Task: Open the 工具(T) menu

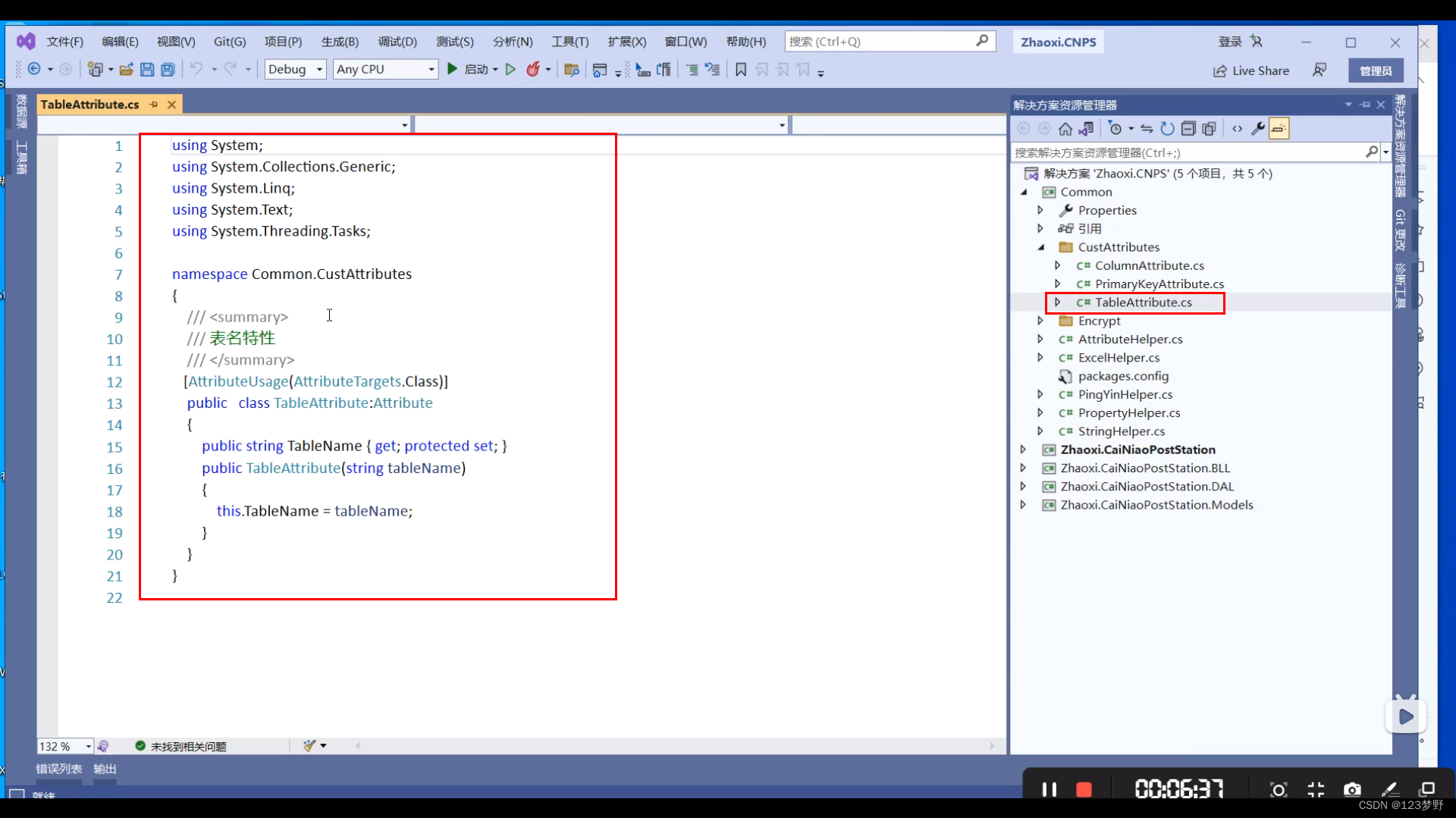Action: point(570,42)
